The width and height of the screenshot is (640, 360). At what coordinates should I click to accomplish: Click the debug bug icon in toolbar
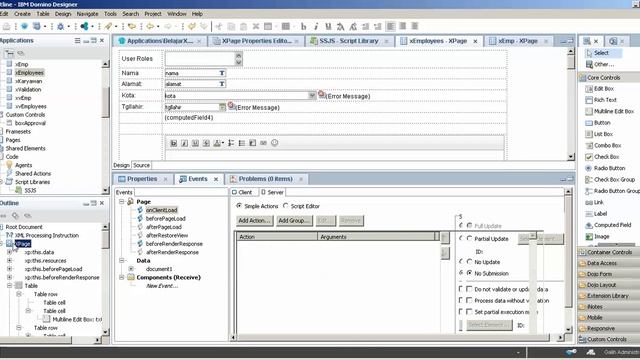coord(60,27)
